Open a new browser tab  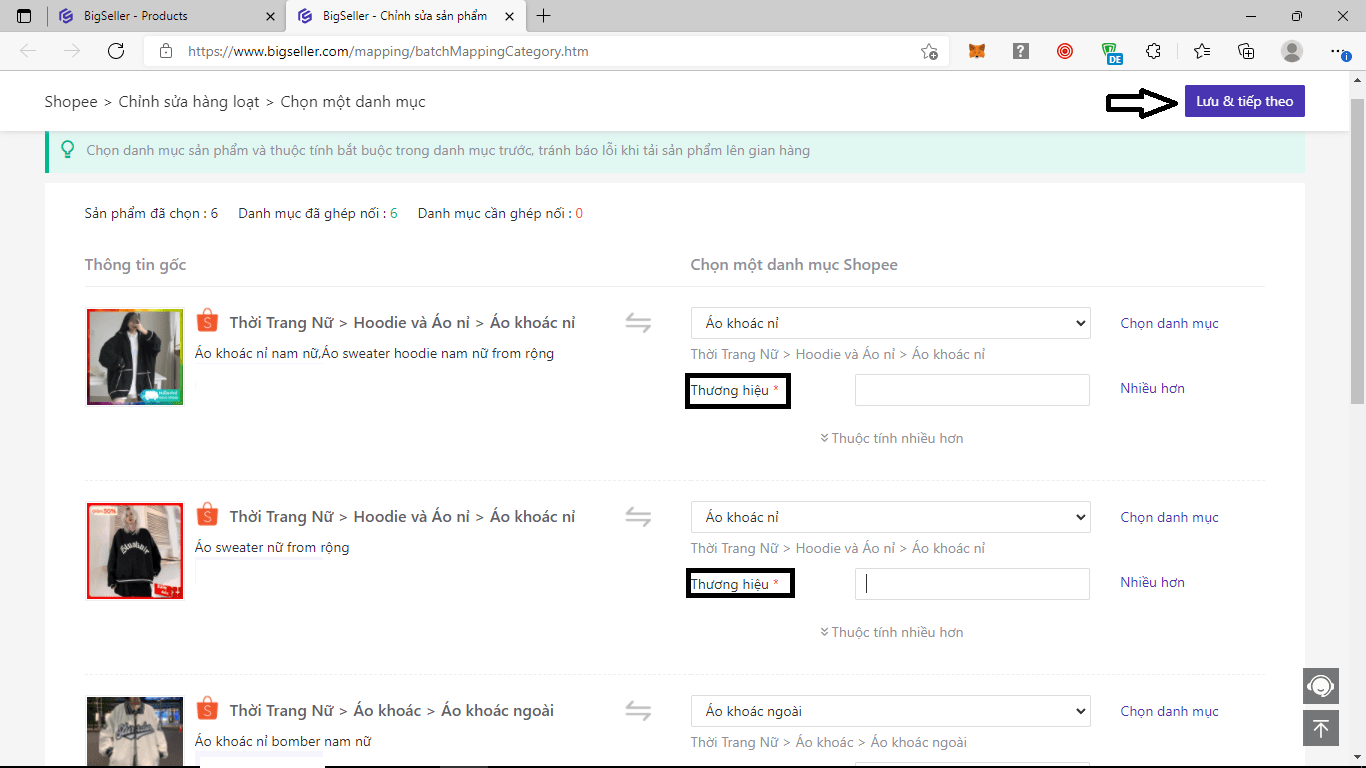point(543,16)
